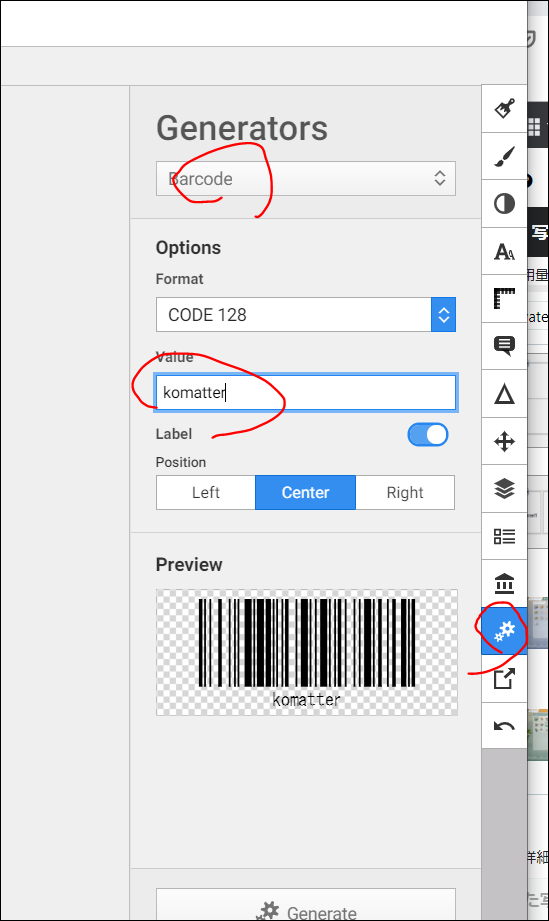Click the Format dropdown blue arrow stepper
Screen dimensions: 549x921
(x=443, y=315)
